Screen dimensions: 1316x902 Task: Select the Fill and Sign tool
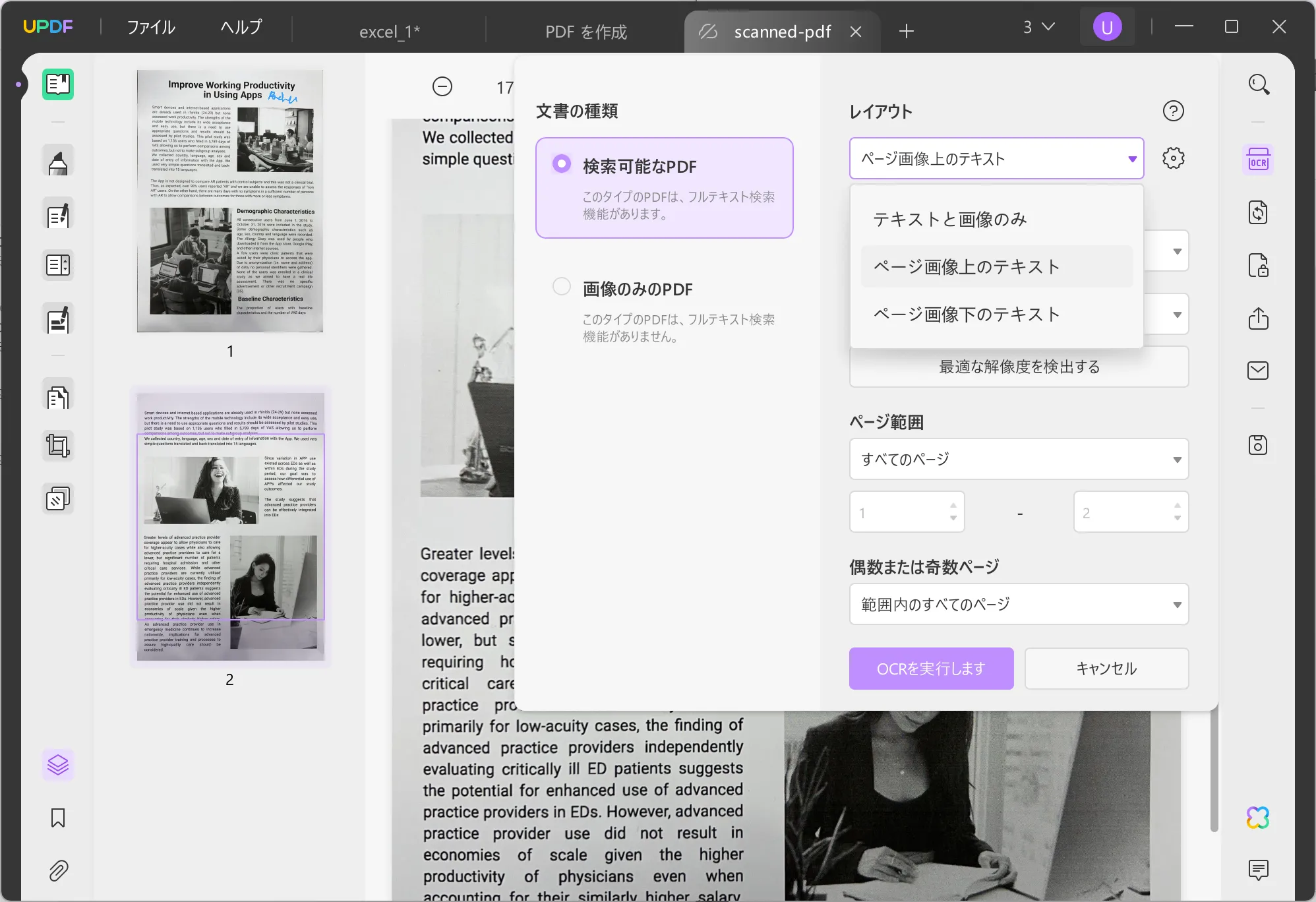(58, 319)
